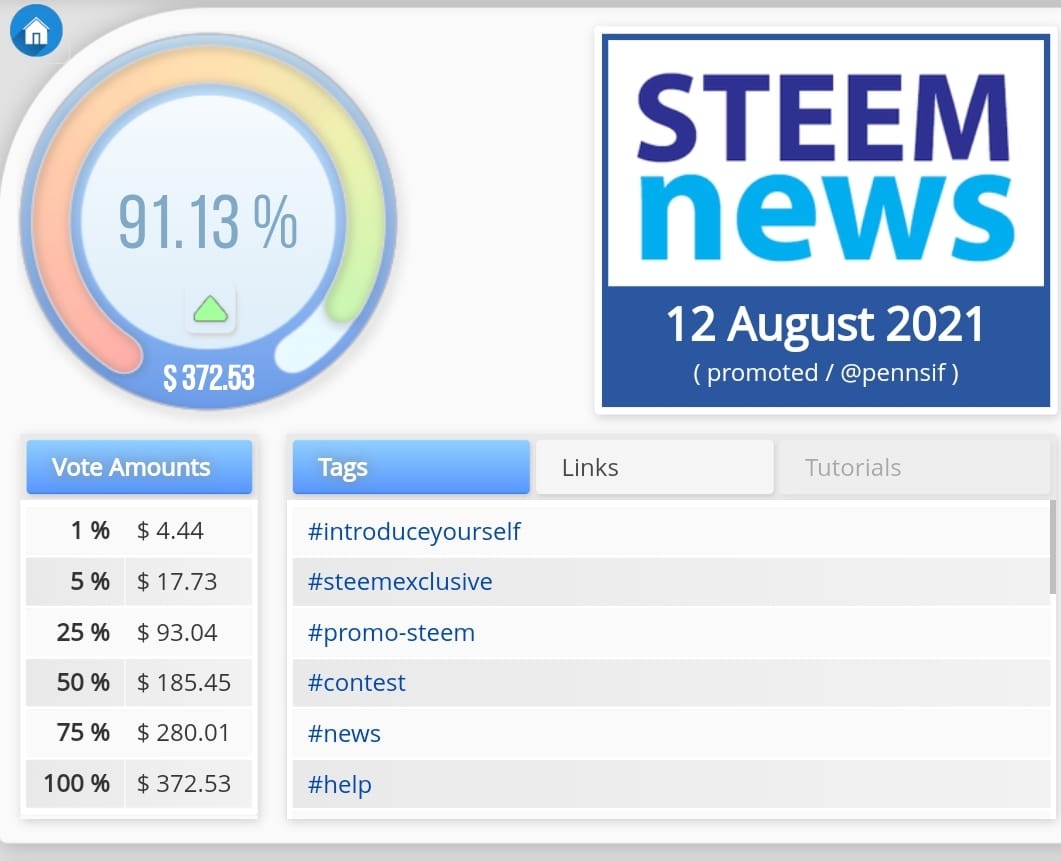Click the $ 4.44 vote amount
Viewport: 1061px width, 861px height.
170,531
